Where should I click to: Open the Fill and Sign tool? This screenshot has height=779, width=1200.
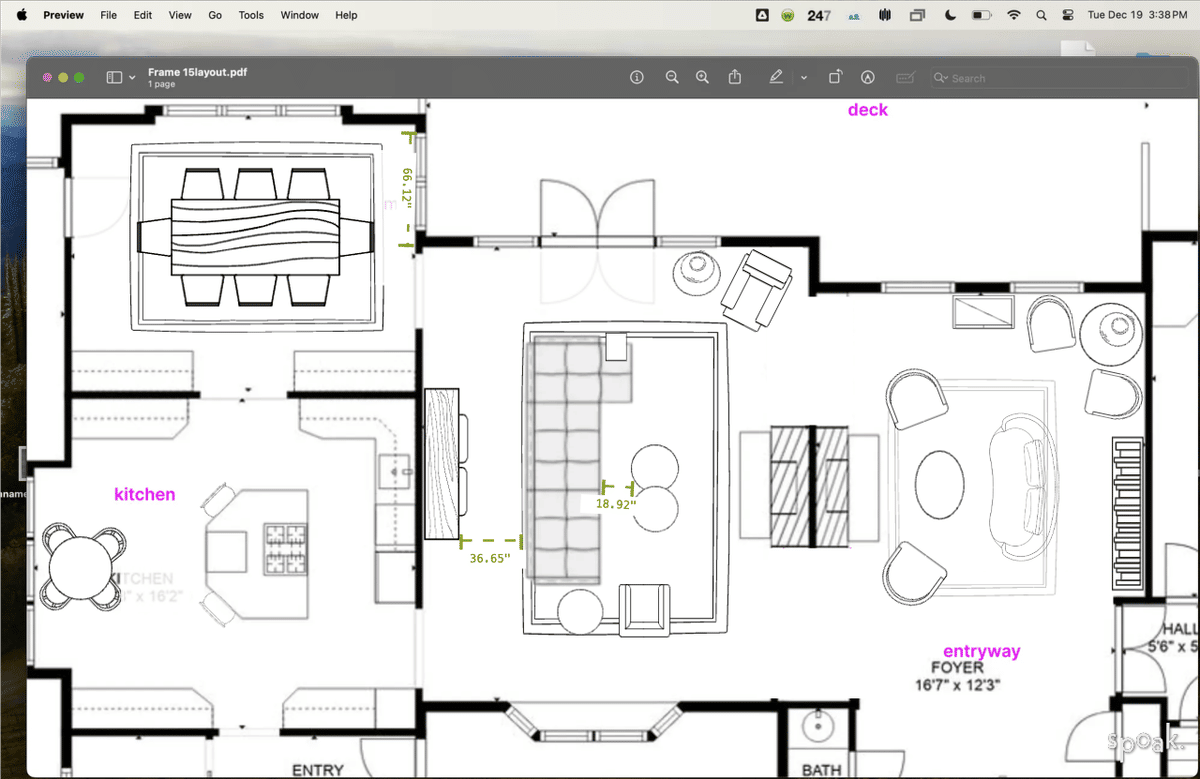coord(905,77)
